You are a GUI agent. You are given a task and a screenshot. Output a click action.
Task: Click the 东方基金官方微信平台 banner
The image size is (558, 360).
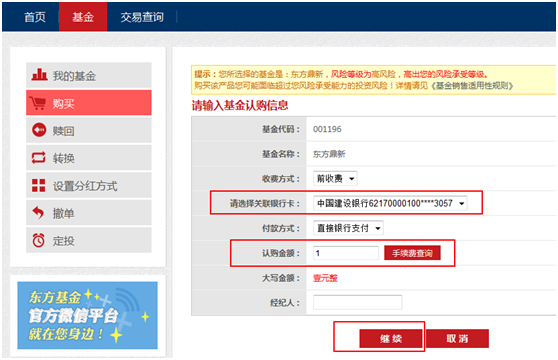click(88, 316)
